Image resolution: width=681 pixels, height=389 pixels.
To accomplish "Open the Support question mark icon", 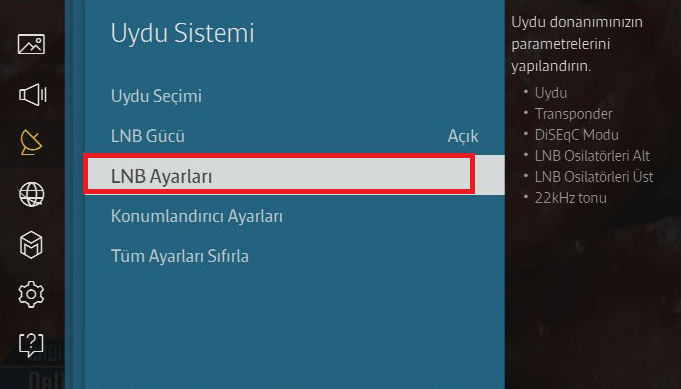I will 31,345.
